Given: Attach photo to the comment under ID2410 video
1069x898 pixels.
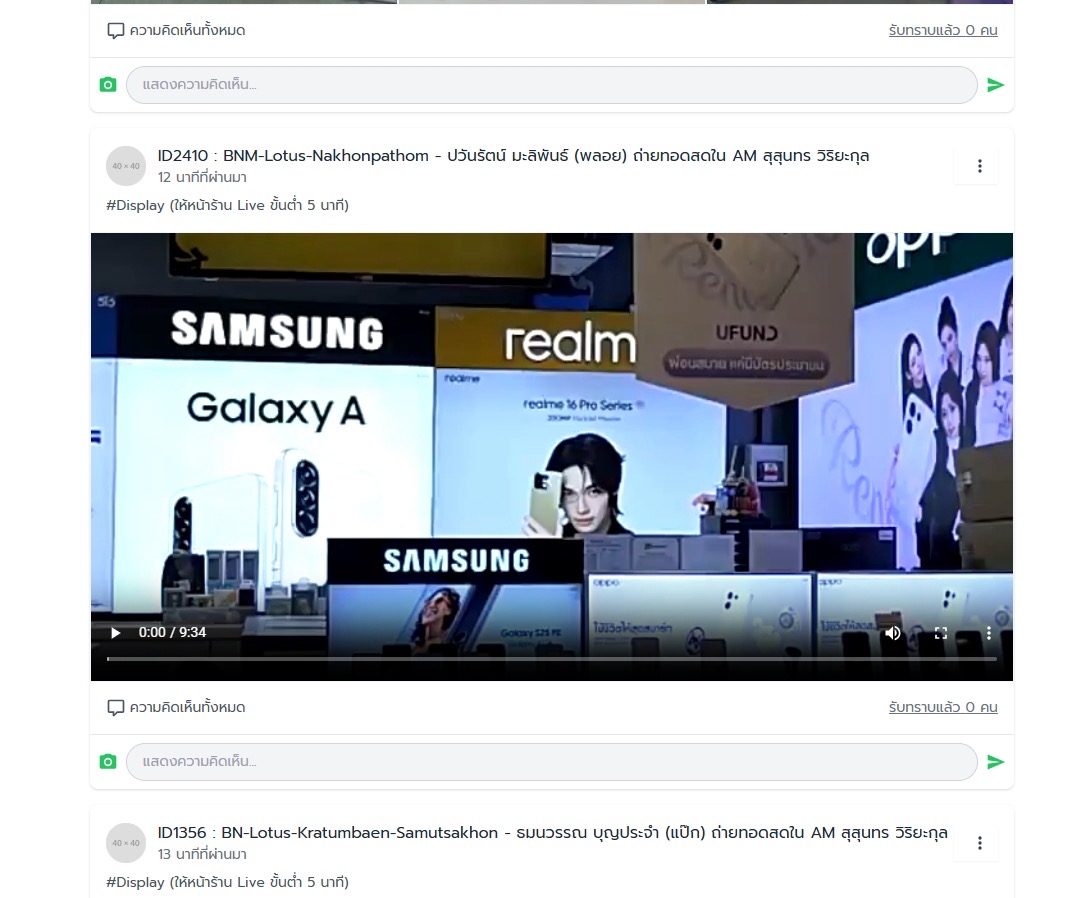Looking at the screenshot, I should click(108, 762).
